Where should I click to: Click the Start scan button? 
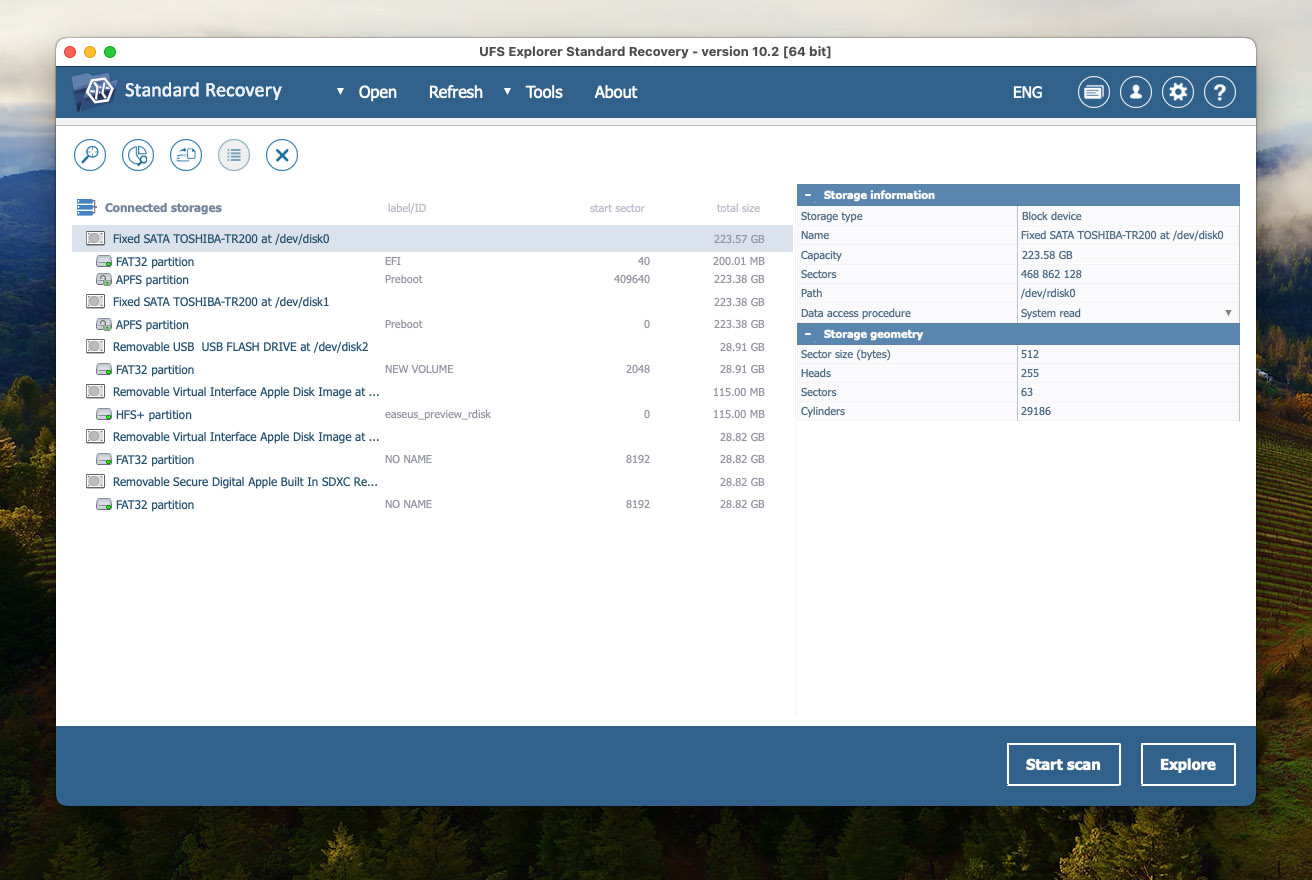(1063, 764)
